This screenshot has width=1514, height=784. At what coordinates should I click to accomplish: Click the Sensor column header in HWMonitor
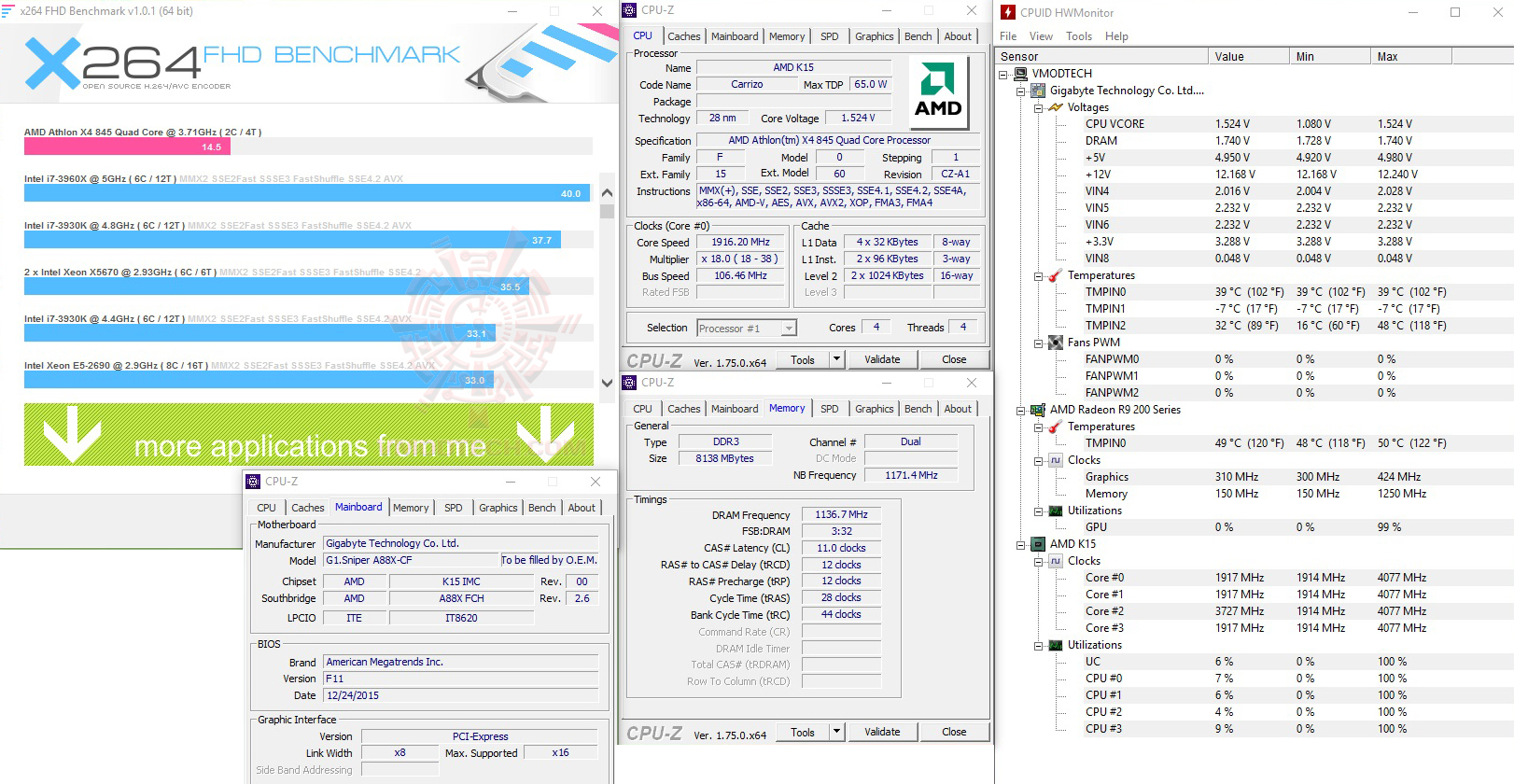point(1101,57)
